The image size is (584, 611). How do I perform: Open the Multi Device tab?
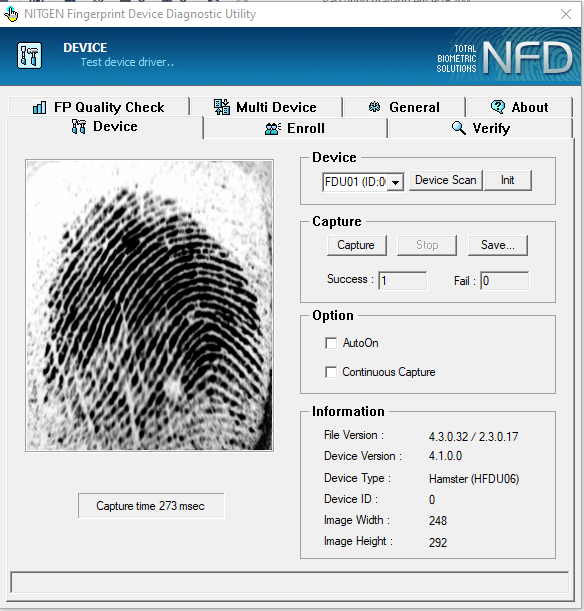tap(266, 107)
